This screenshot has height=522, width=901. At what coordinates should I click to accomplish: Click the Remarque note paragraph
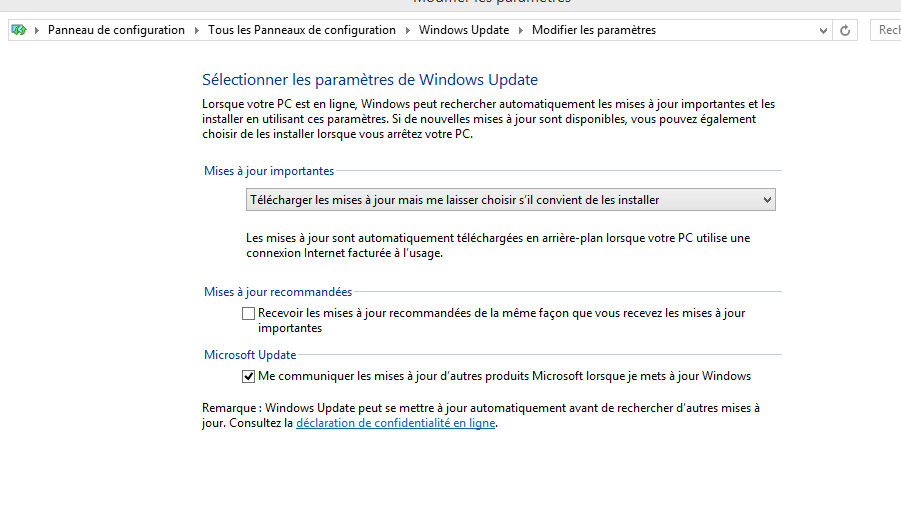pyautogui.click(x=481, y=416)
